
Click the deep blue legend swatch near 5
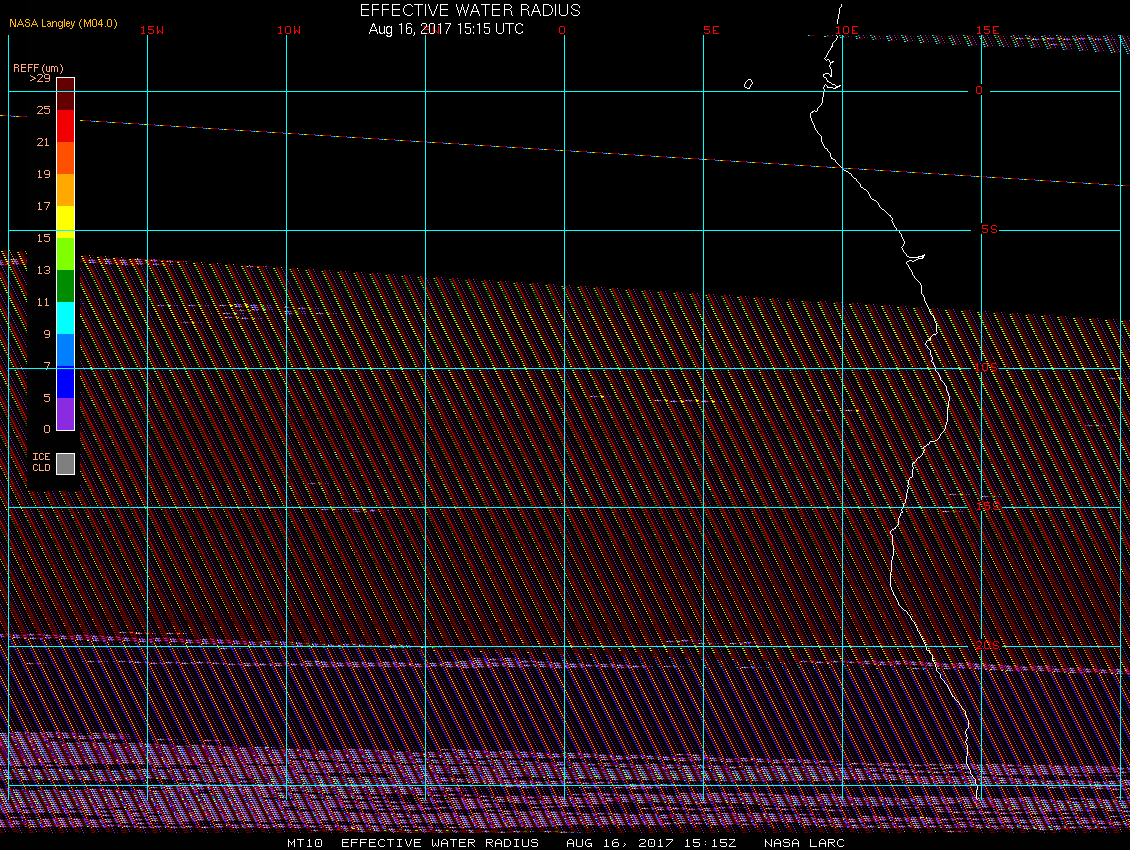66,382
